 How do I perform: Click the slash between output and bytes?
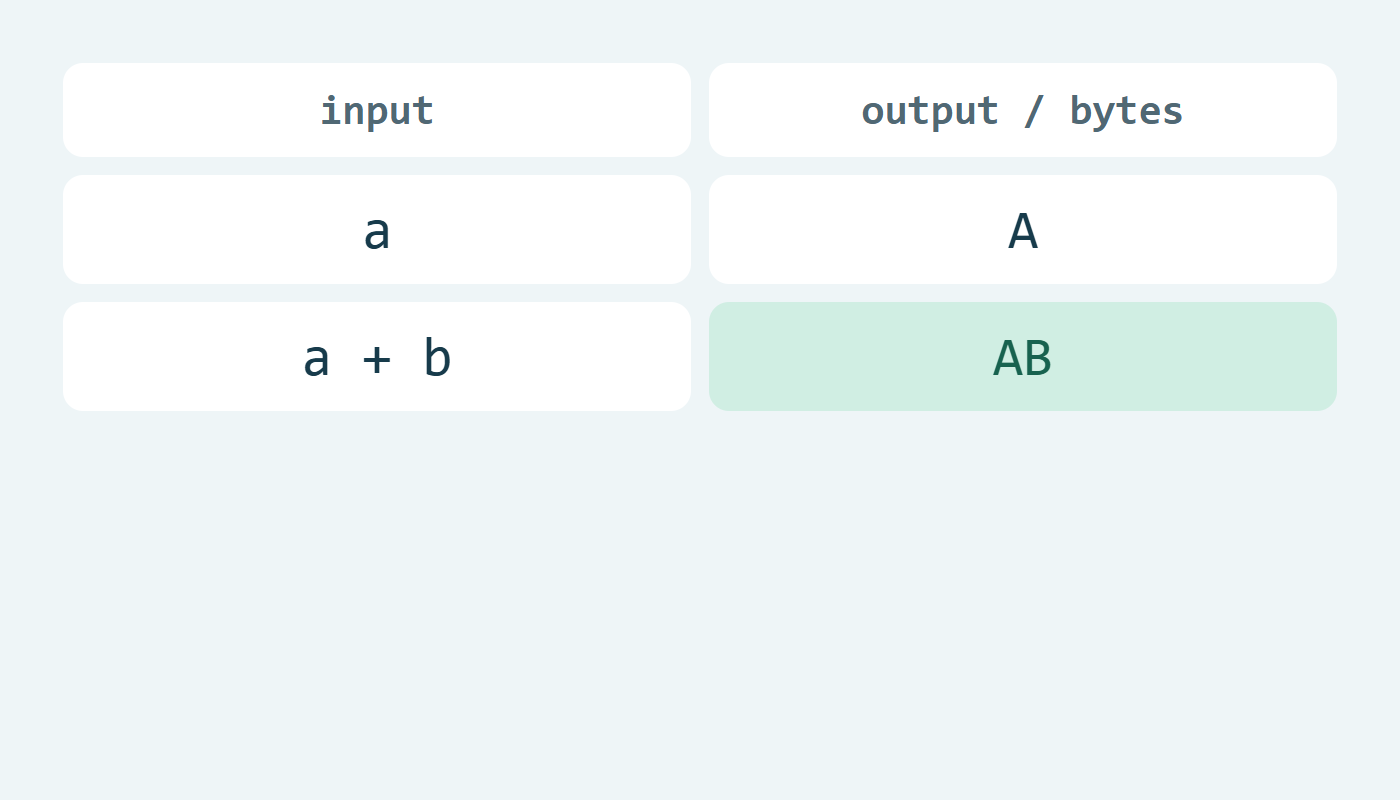point(1034,111)
